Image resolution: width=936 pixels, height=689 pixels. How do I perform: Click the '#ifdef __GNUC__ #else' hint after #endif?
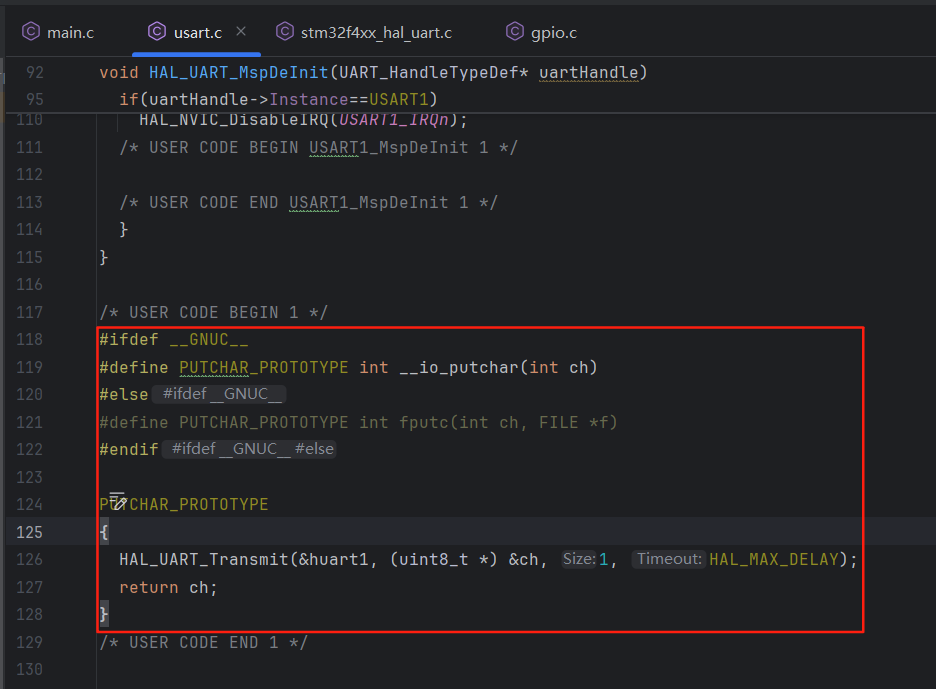pos(249,449)
